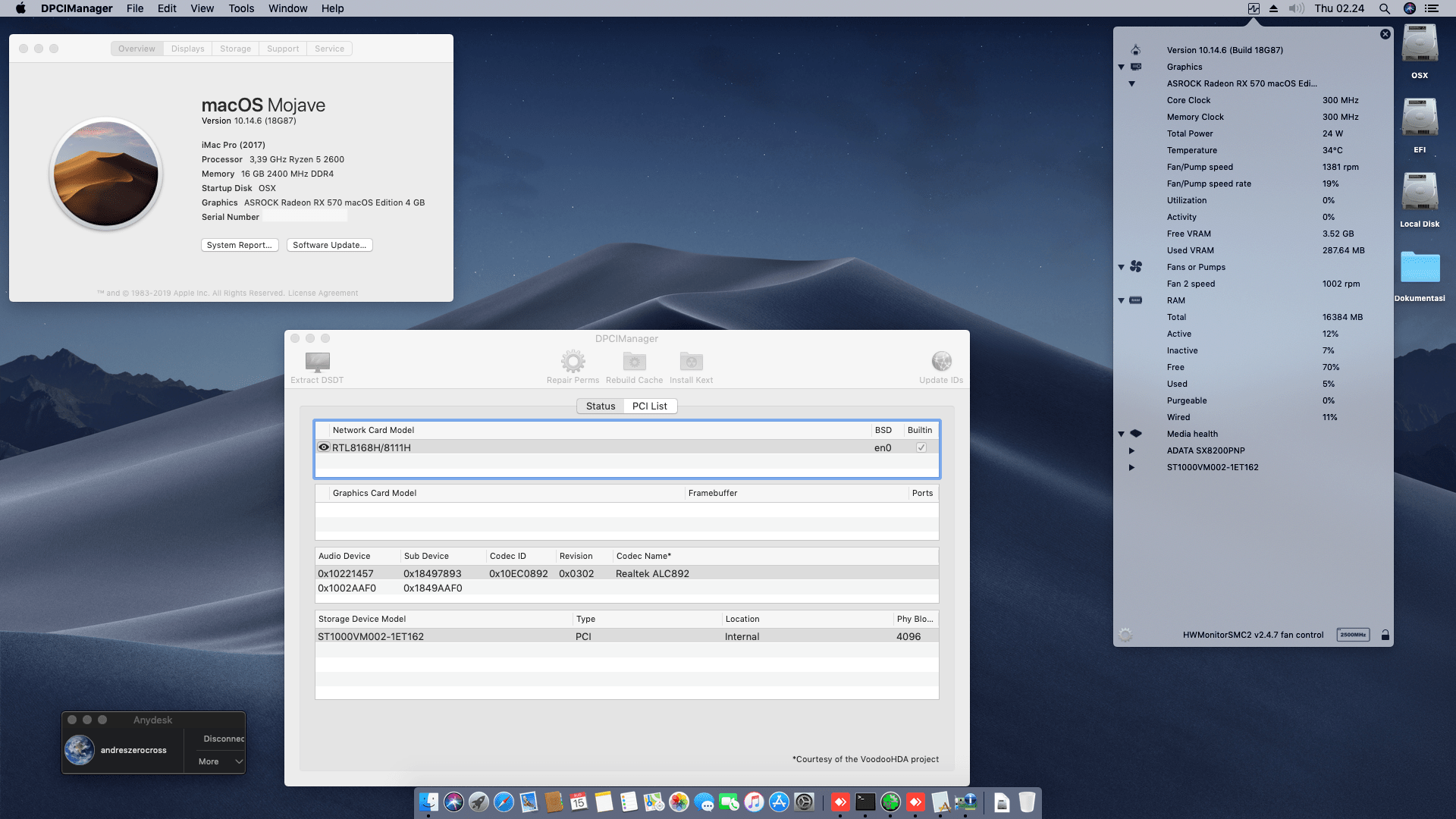This screenshot has width=1456, height=819.
Task: Click the Repair Perms gear icon
Action: tap(573, 362)
